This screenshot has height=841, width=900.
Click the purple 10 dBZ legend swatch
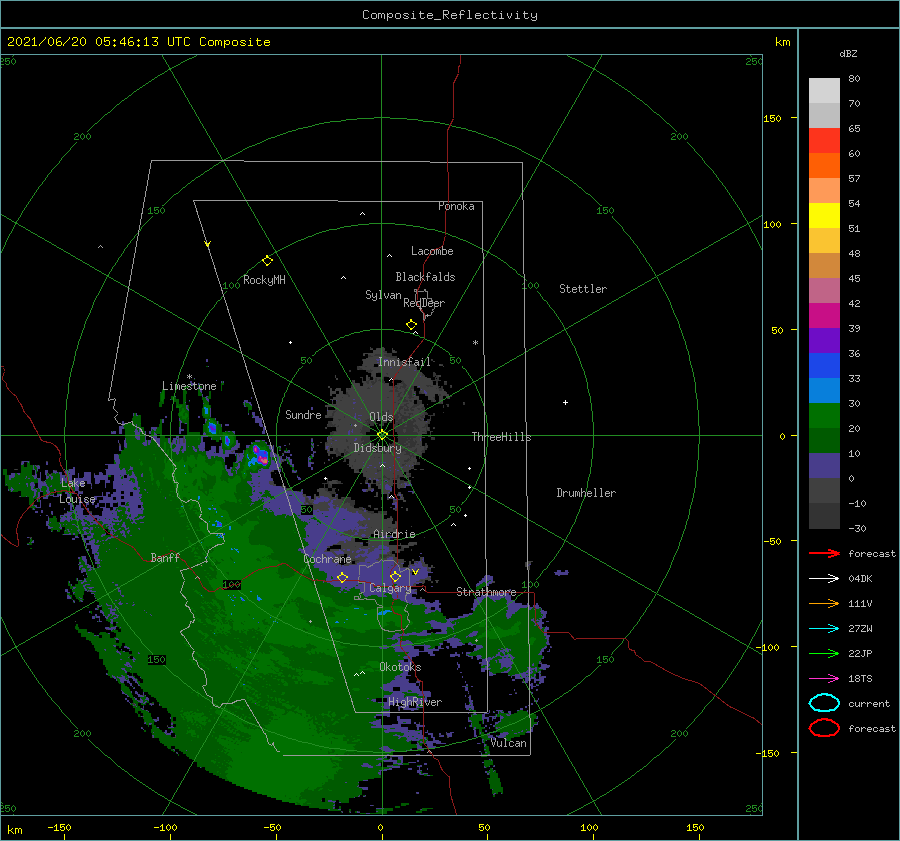(x=824, y=465)
